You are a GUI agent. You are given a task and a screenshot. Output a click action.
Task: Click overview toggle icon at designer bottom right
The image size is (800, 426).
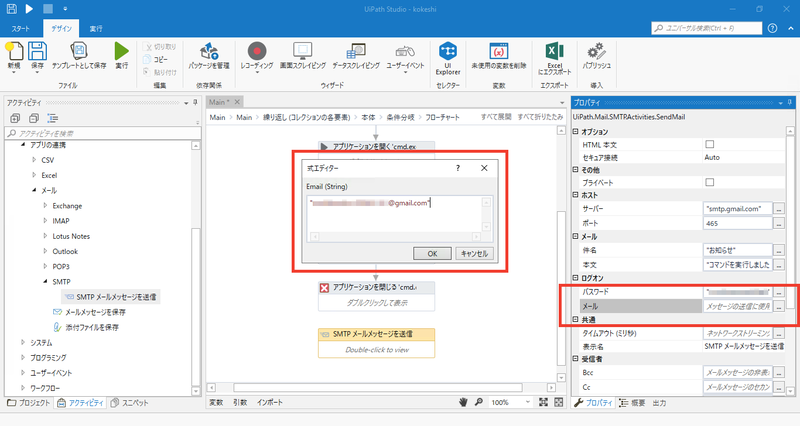559,403
